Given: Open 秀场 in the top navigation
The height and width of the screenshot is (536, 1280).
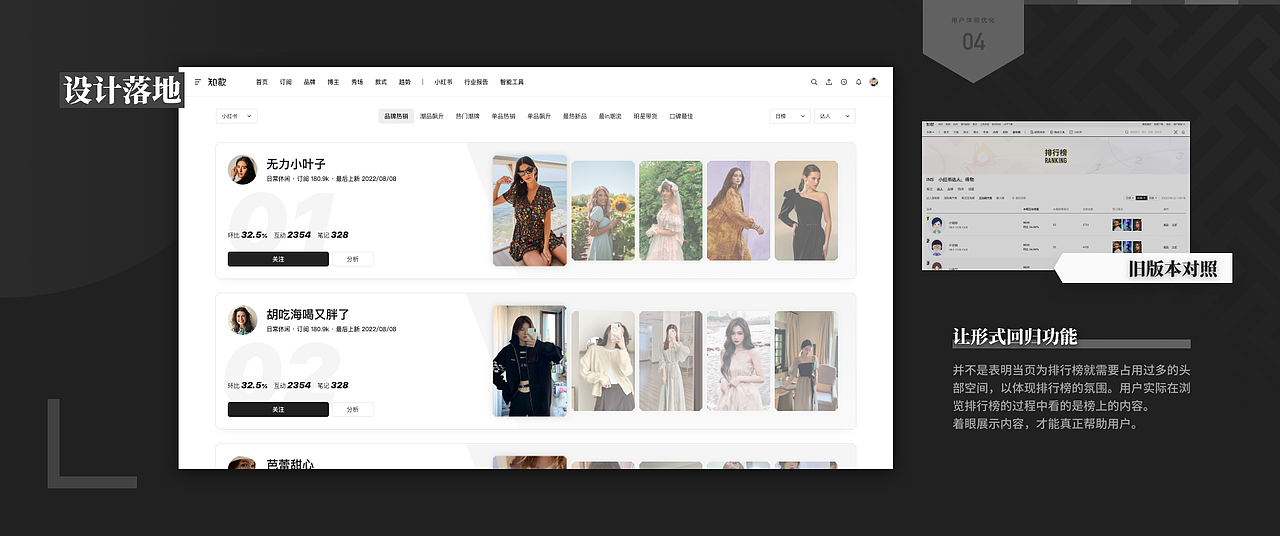Looking at the screenshot, I should (x=357, y=82).
